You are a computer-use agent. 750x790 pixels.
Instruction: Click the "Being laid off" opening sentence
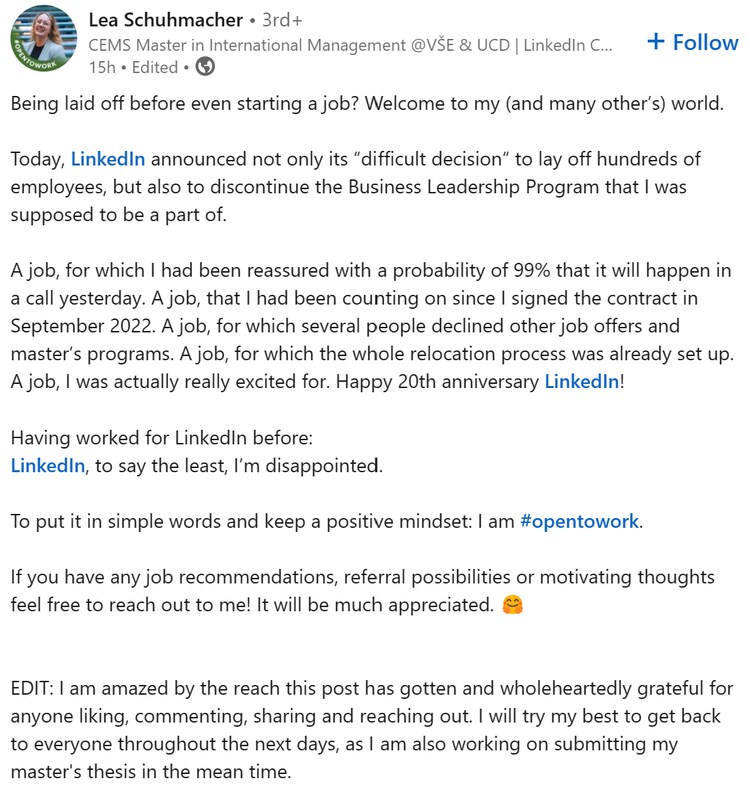[367, 103]
